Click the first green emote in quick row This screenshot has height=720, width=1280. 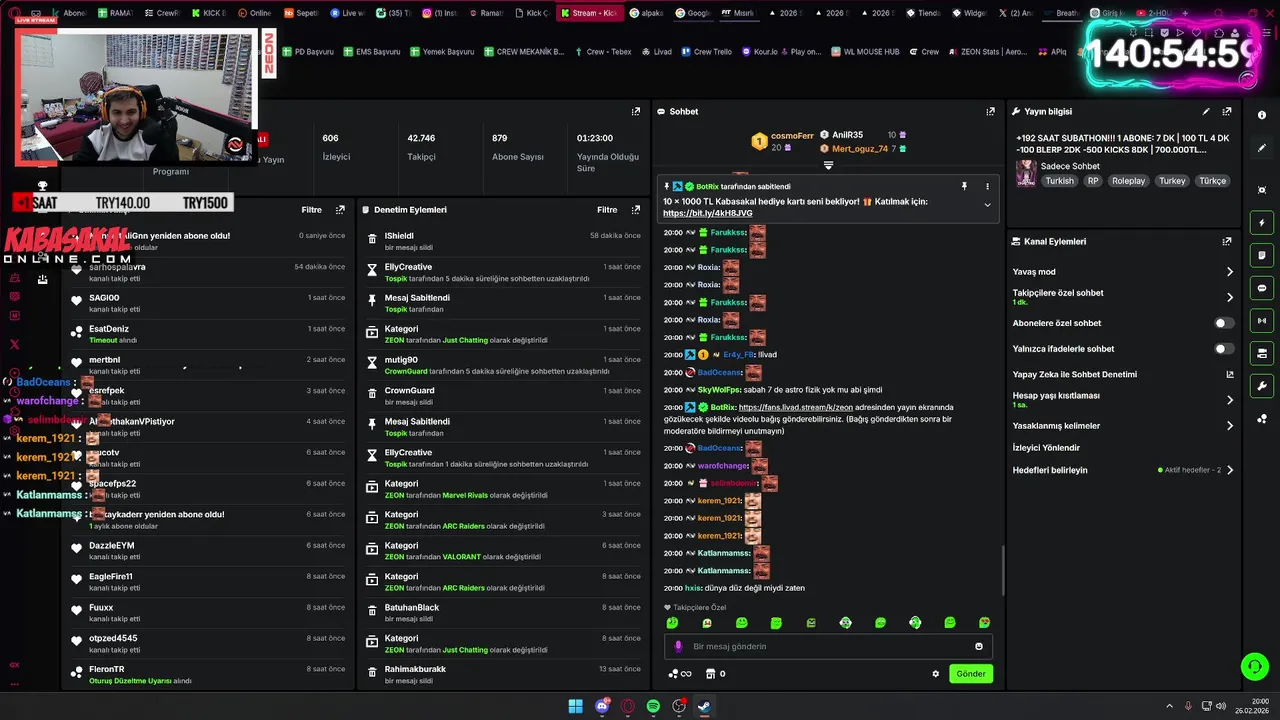click(x=672, y=623)
